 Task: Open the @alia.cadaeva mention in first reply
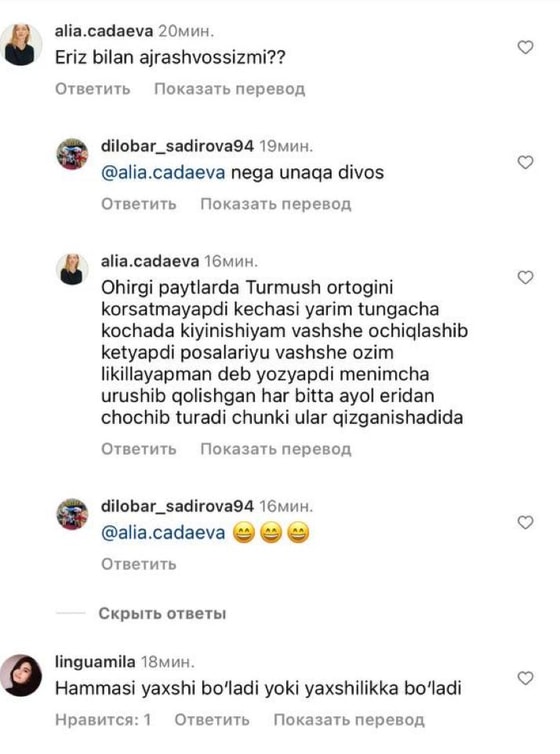pos(163,173)
